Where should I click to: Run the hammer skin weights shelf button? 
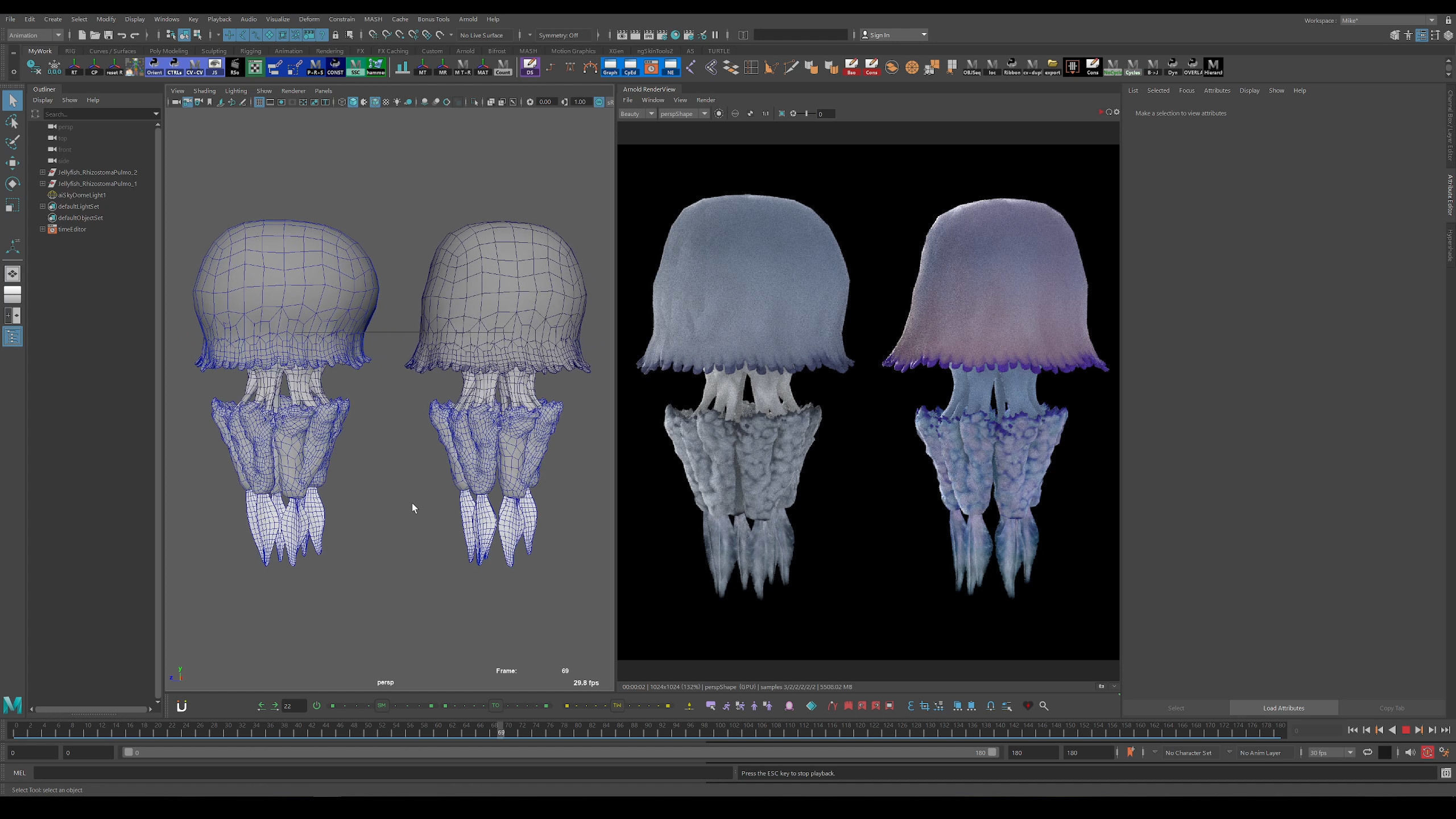coord(375,67)
